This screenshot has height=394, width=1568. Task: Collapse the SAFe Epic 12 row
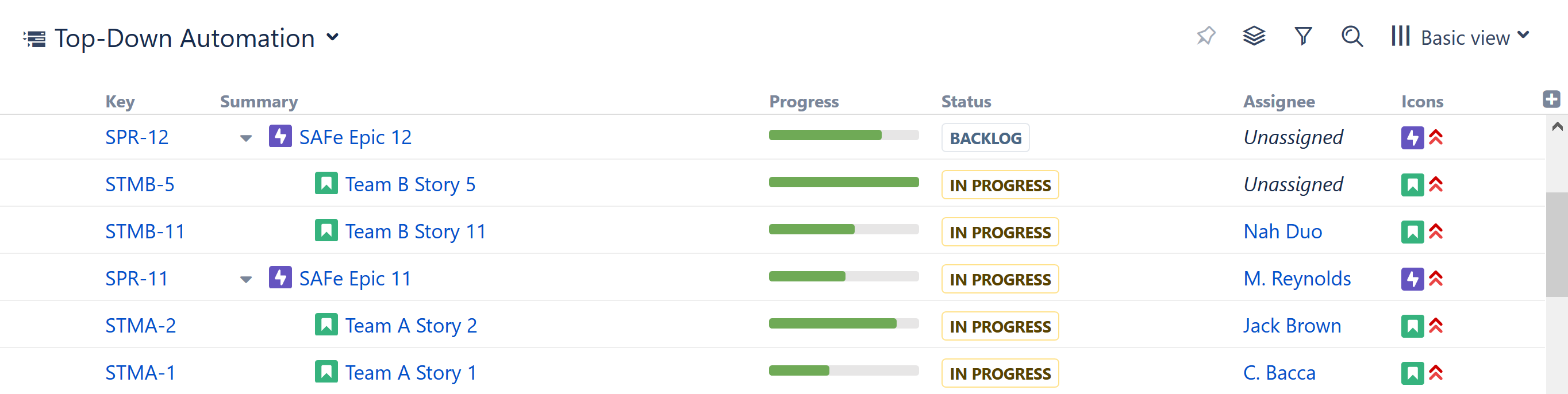[246, 138]
